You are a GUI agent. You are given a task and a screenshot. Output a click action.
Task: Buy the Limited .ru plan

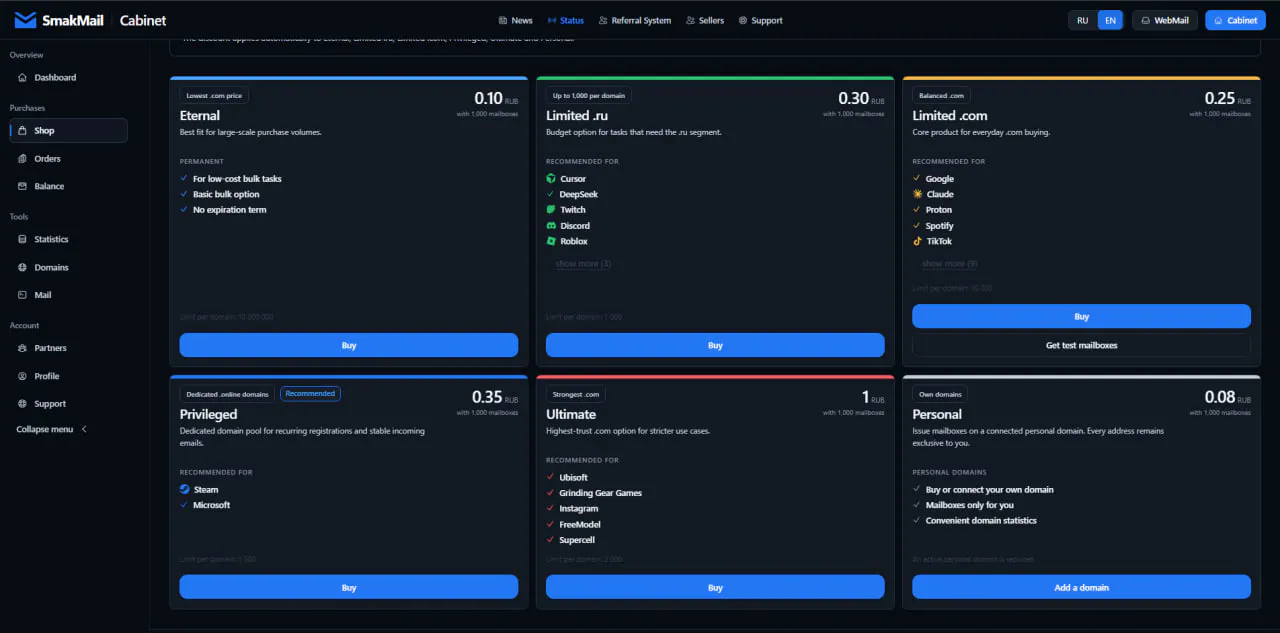click(715, 345)
